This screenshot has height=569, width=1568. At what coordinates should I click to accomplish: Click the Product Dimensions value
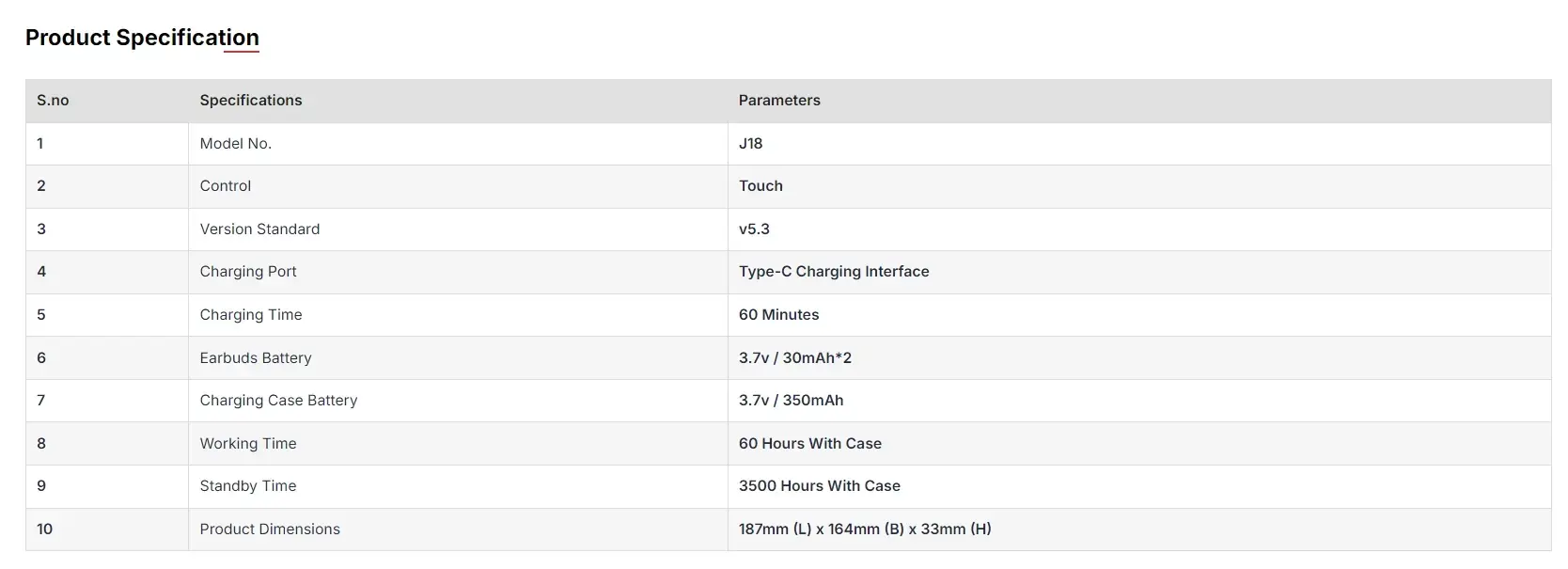click(x=865, y=529)
